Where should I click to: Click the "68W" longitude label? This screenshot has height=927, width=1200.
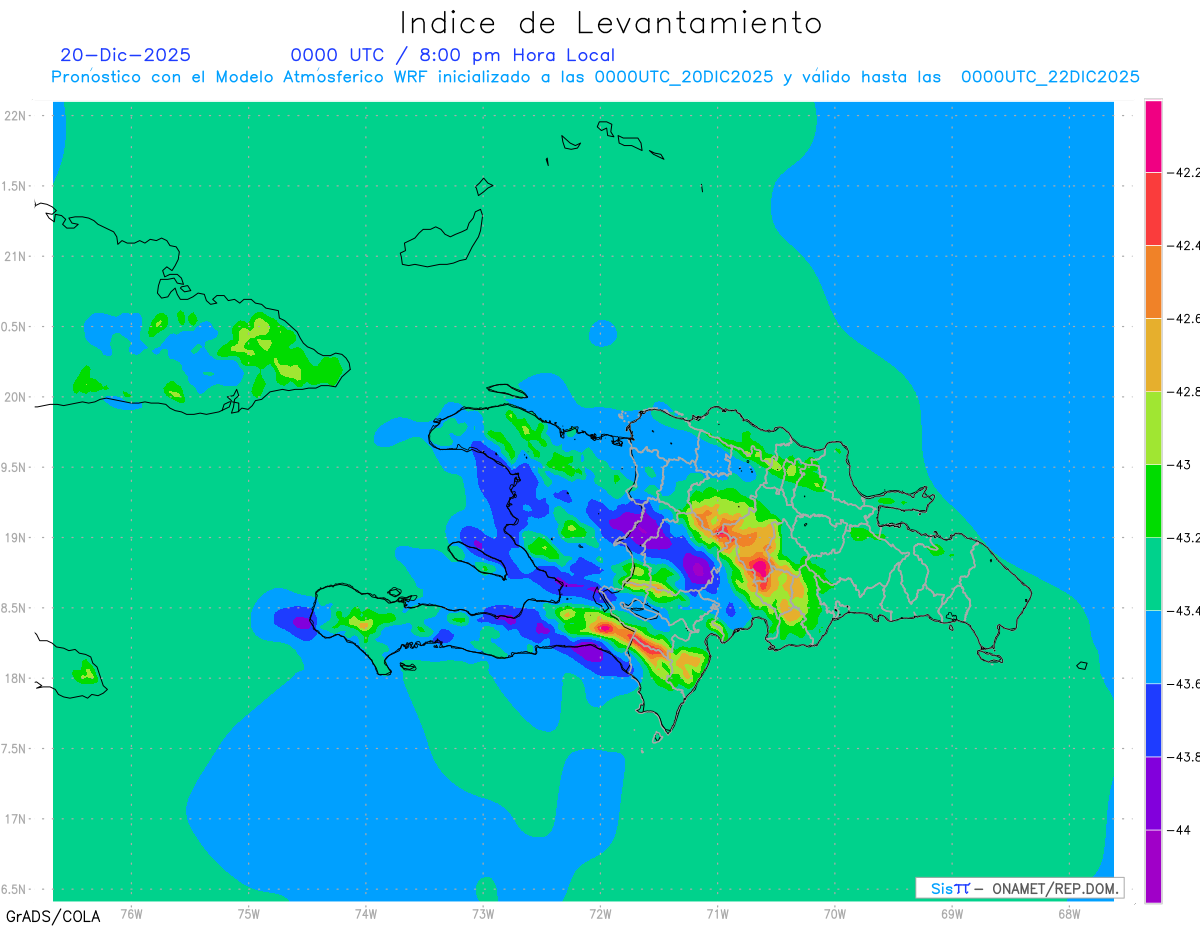pos(1068,913)
